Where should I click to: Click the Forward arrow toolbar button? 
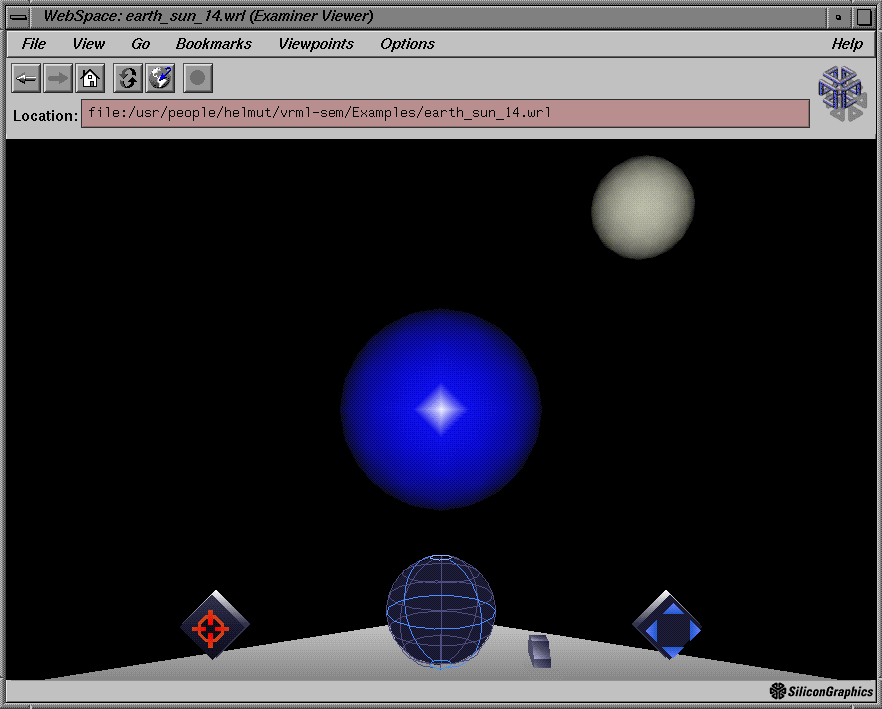pos(58,78)
